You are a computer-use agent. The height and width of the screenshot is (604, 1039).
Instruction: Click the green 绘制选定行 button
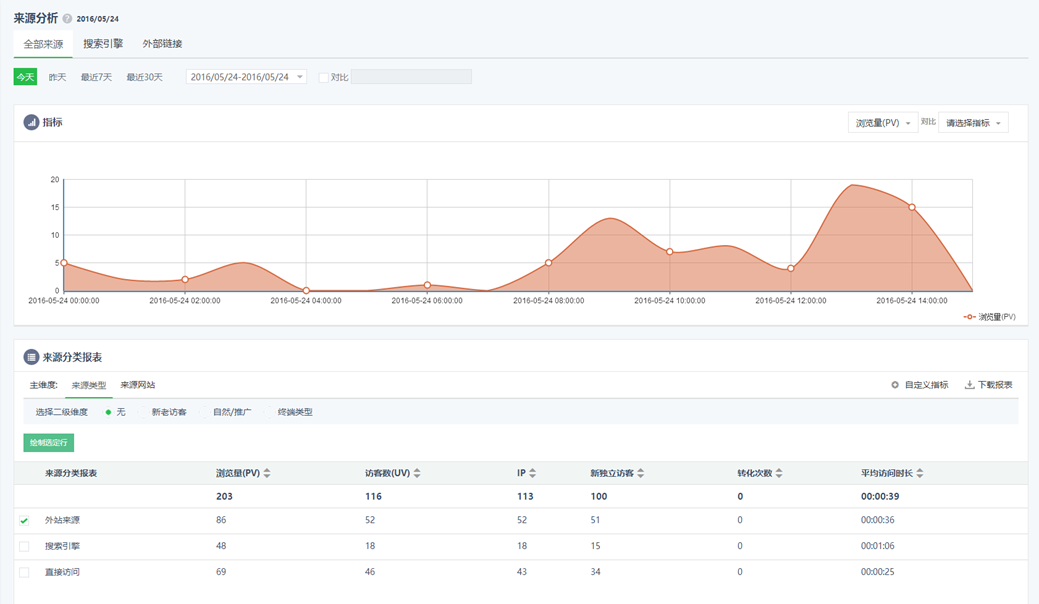click(x=48, y=442)
